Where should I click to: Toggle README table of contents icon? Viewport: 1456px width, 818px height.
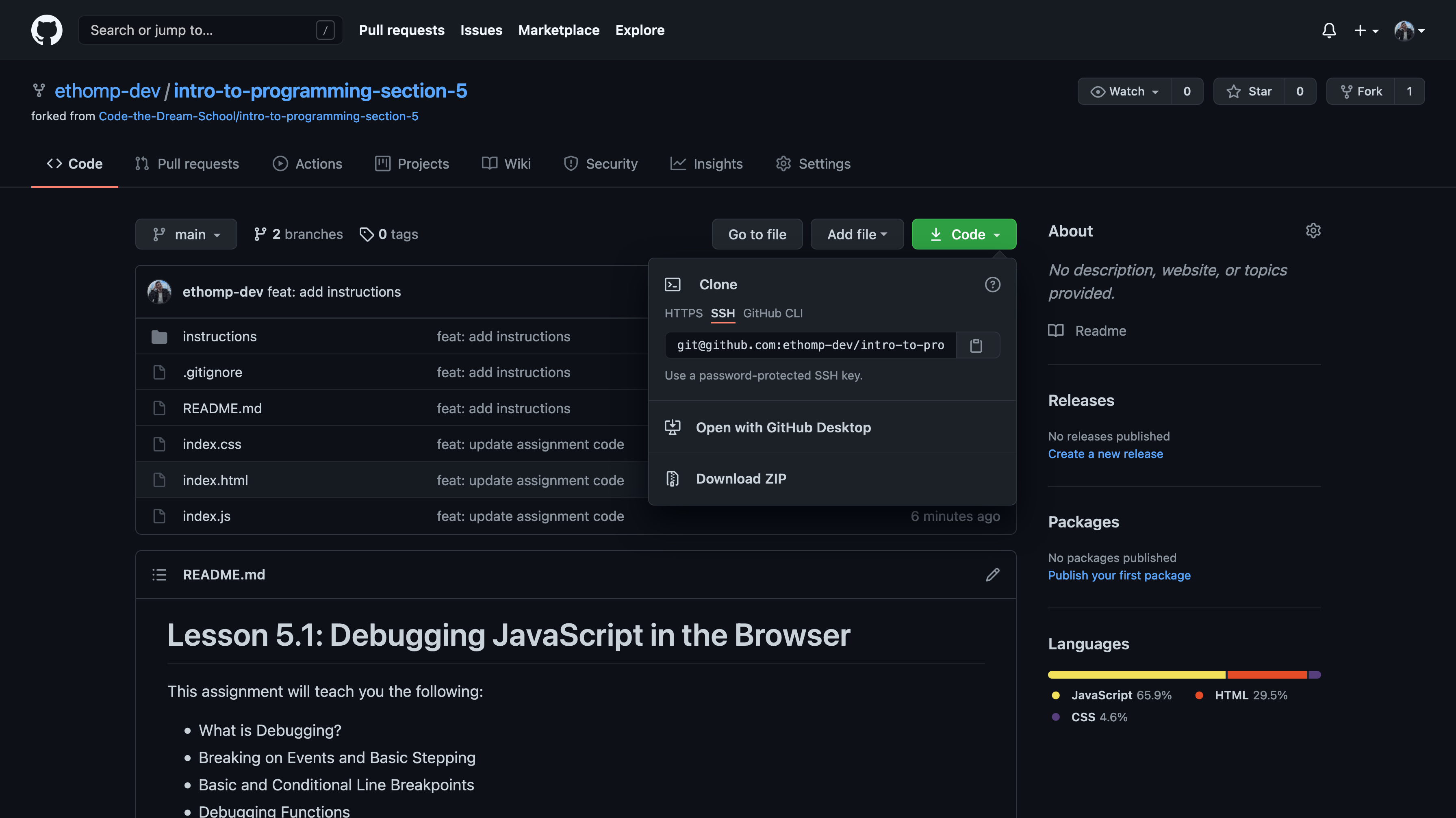tap(159, 574)
